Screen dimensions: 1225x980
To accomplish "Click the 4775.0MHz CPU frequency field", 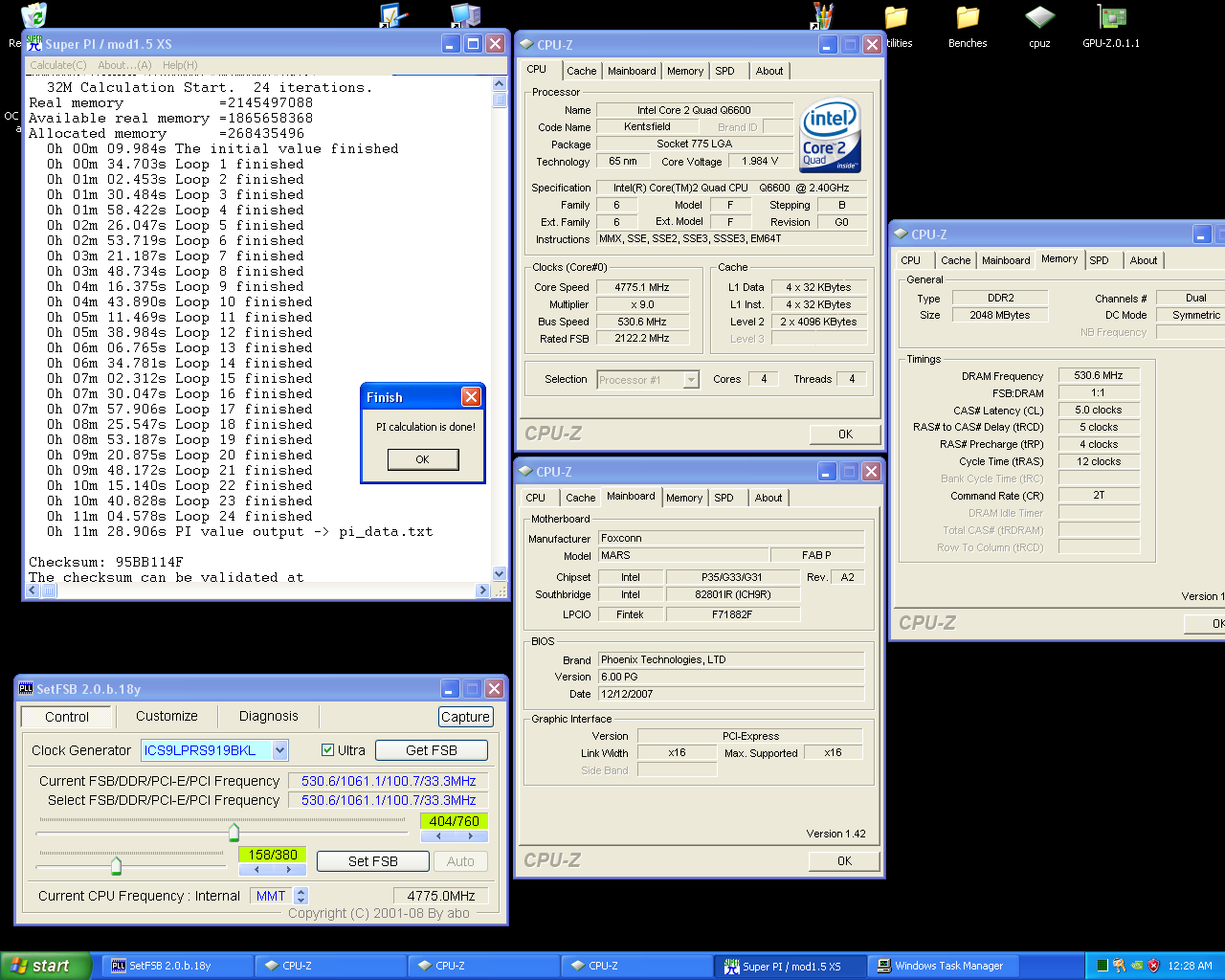I will point(441,896).
